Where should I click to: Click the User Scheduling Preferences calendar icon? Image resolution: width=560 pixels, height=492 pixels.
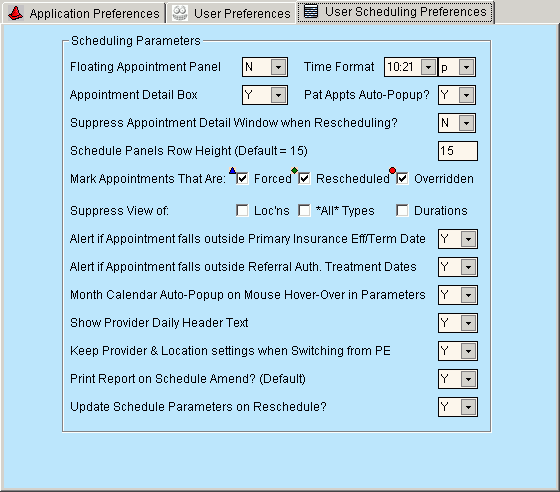click(311, 11)
